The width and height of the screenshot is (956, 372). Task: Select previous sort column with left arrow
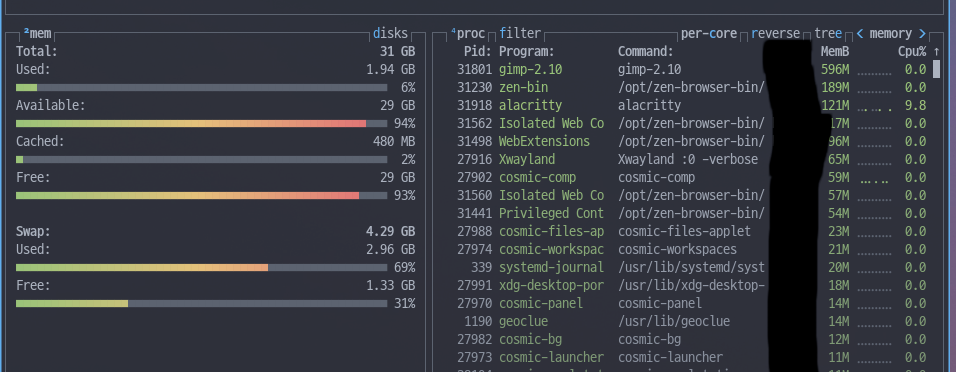click(860, 34)
